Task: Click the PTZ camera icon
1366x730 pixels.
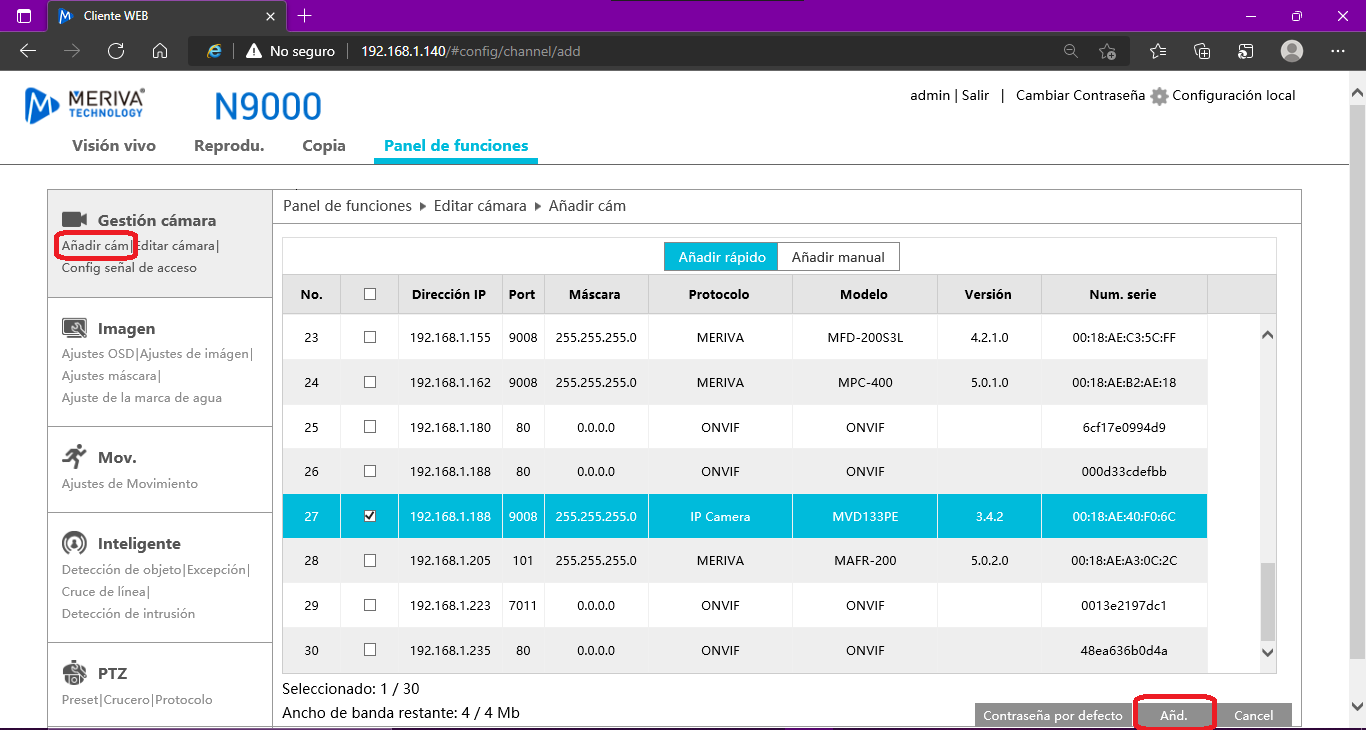Action: 75,673
